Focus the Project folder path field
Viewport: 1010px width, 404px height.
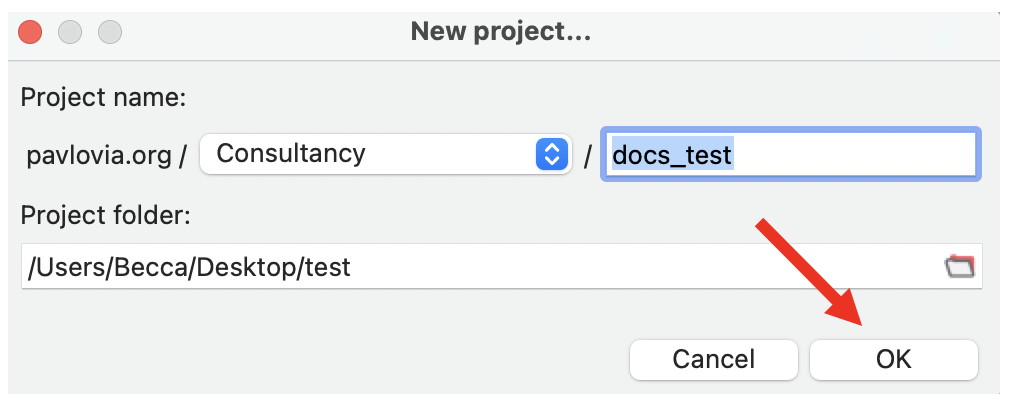[480, 267]
